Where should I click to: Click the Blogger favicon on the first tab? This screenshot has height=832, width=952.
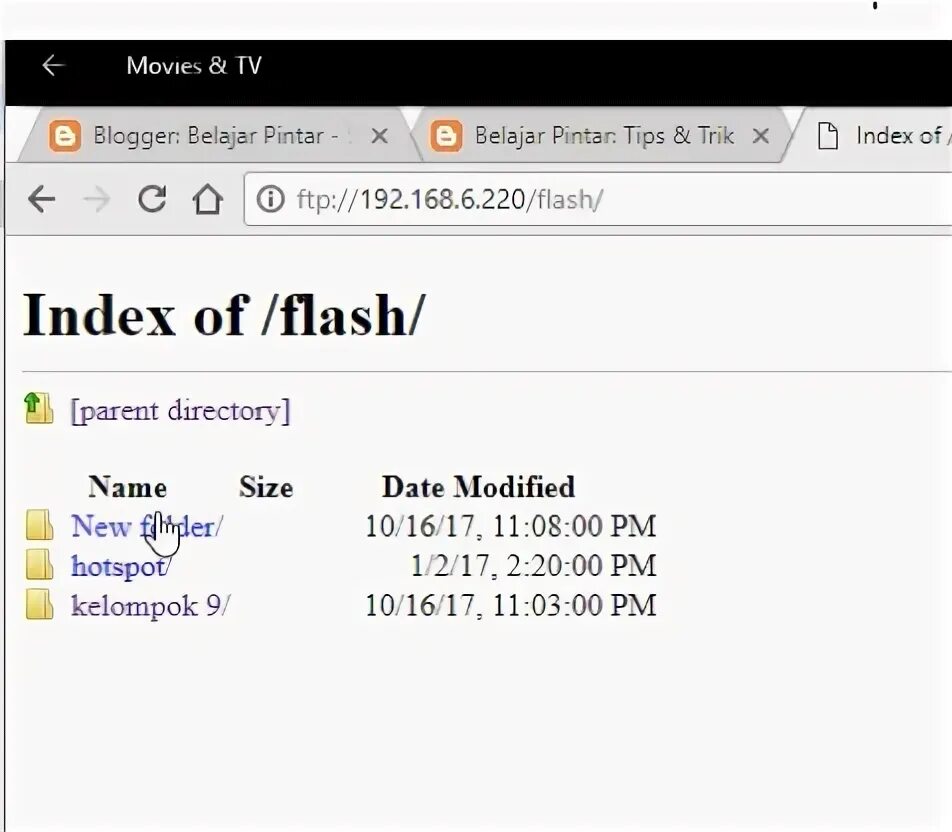point(65,135)
